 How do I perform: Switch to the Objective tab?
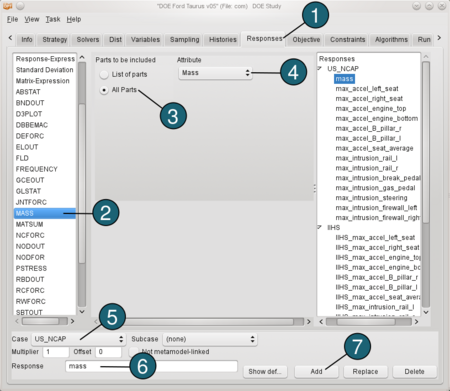coord(306,40)
